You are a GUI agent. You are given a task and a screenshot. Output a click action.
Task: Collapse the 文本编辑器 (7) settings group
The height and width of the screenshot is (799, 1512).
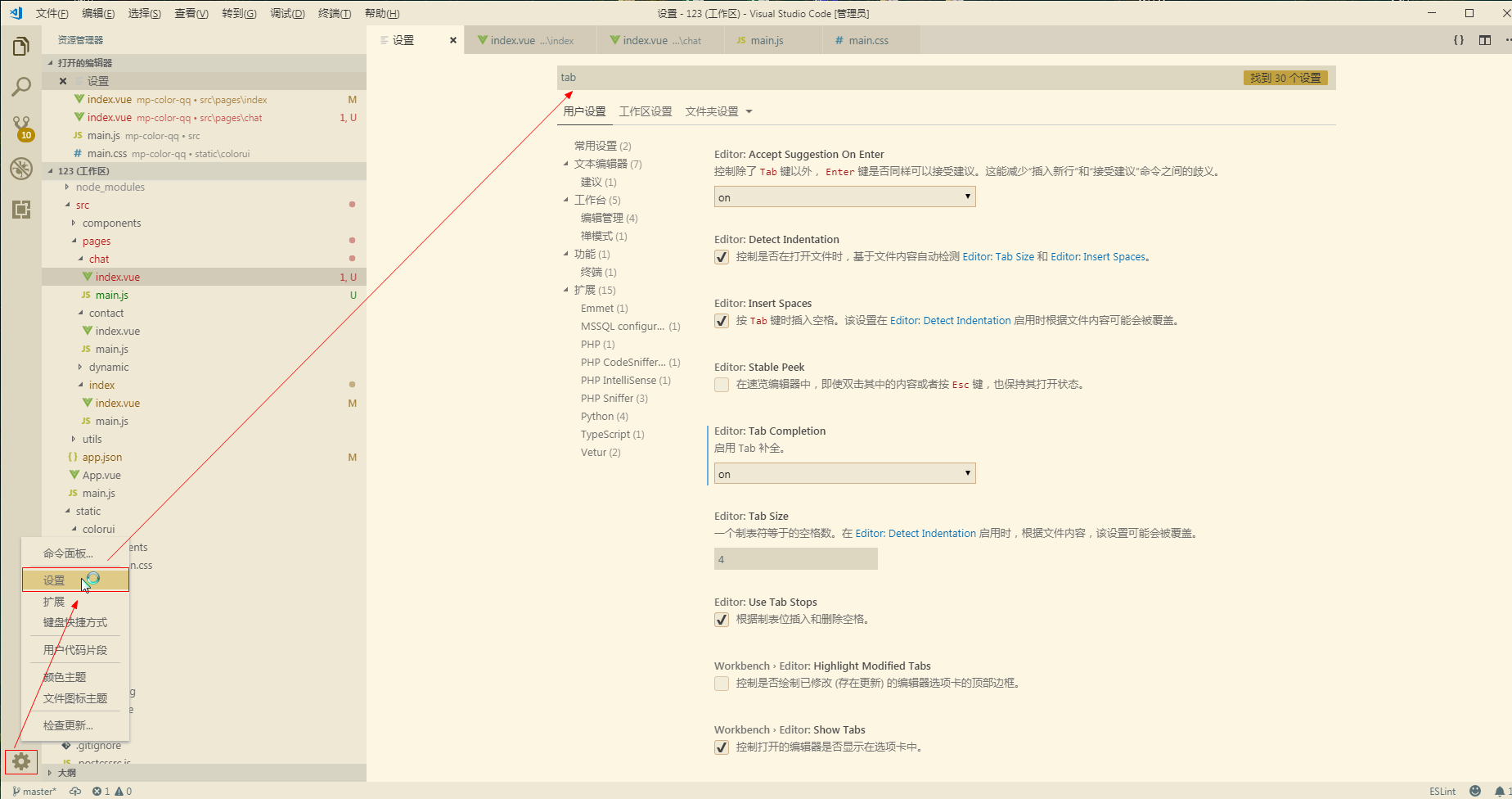click(565, 164)
